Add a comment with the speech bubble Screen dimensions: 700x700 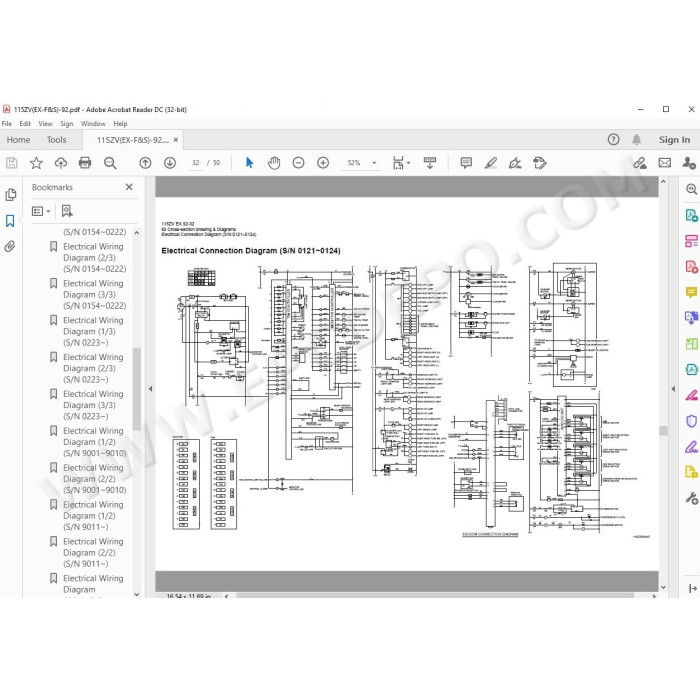point(466,163)
